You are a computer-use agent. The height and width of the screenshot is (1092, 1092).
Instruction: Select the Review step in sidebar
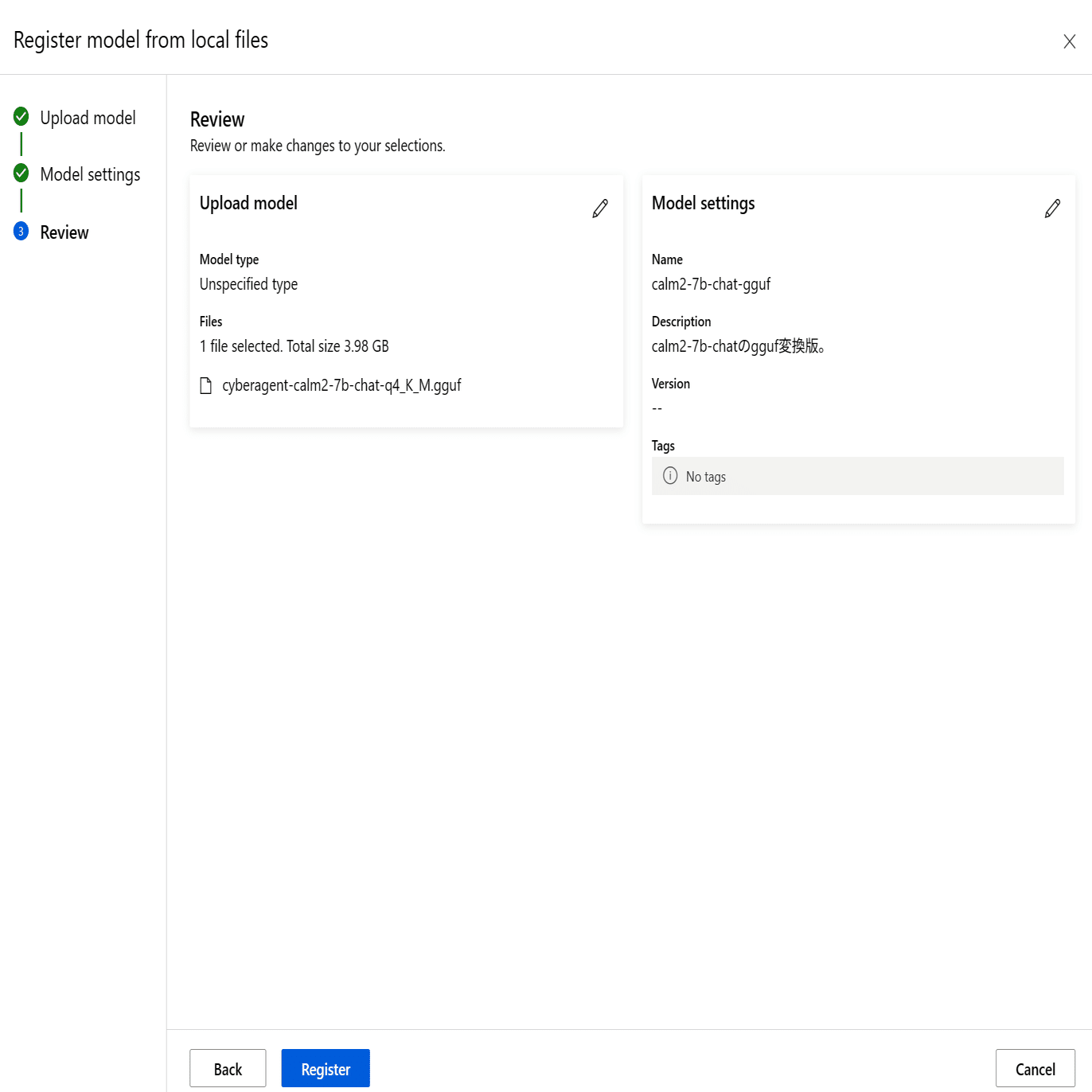(x=64, y=232)
